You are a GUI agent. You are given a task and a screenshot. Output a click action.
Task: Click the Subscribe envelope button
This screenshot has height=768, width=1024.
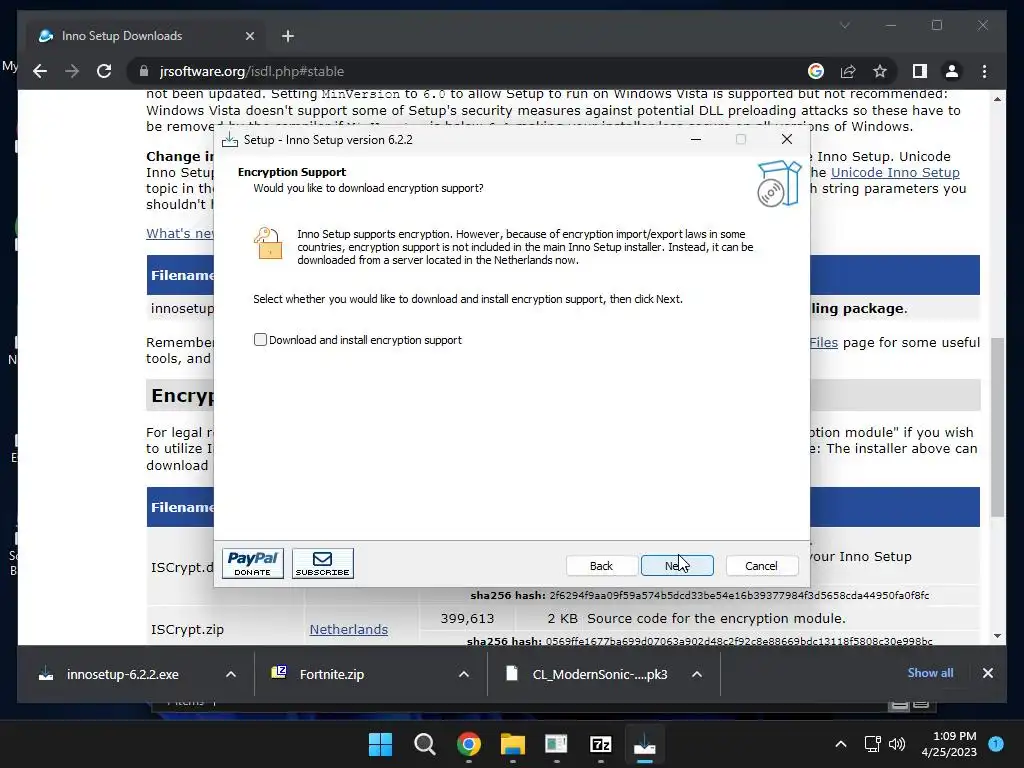[x=323, y=563]
